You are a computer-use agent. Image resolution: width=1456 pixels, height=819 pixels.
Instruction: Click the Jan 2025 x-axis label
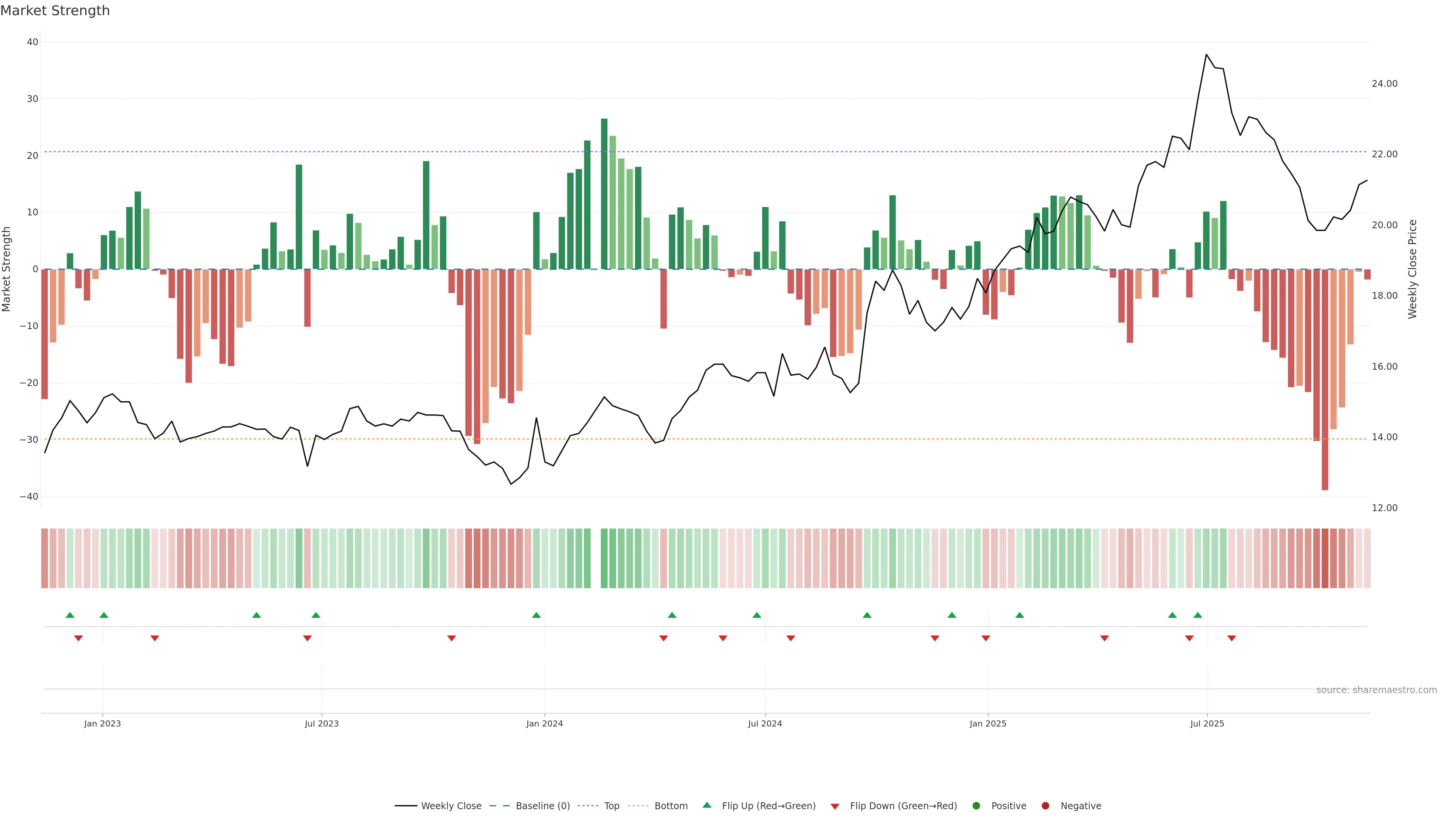click(987, 723)
